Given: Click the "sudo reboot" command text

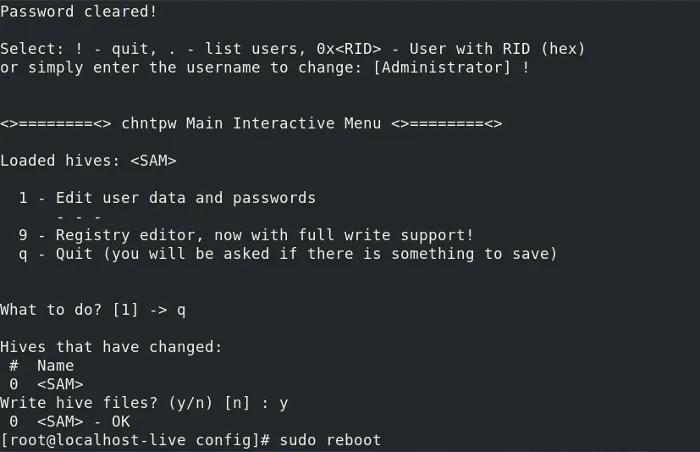Looking at the screenshot, I should tap(330, 441).
